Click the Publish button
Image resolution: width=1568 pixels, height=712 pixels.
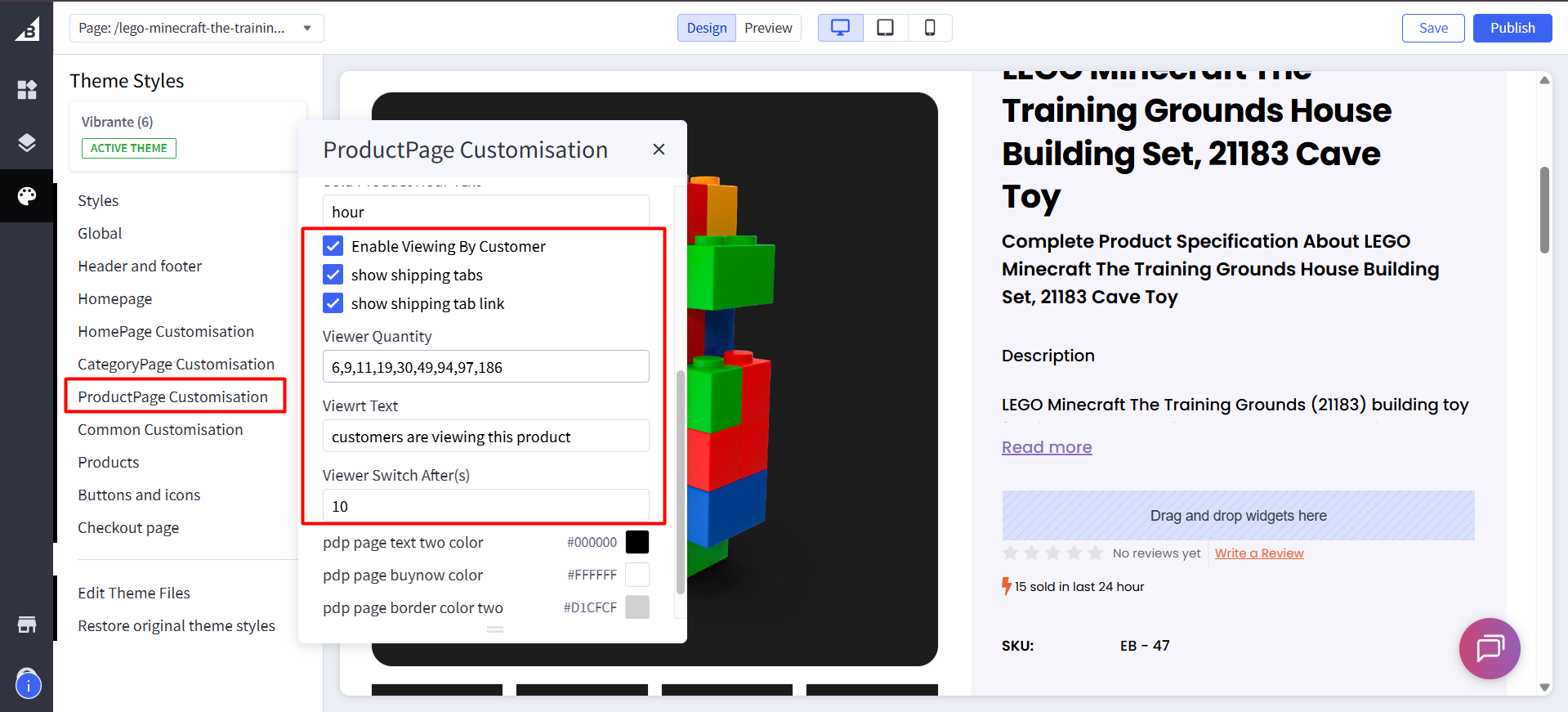tap(1512, 28)
